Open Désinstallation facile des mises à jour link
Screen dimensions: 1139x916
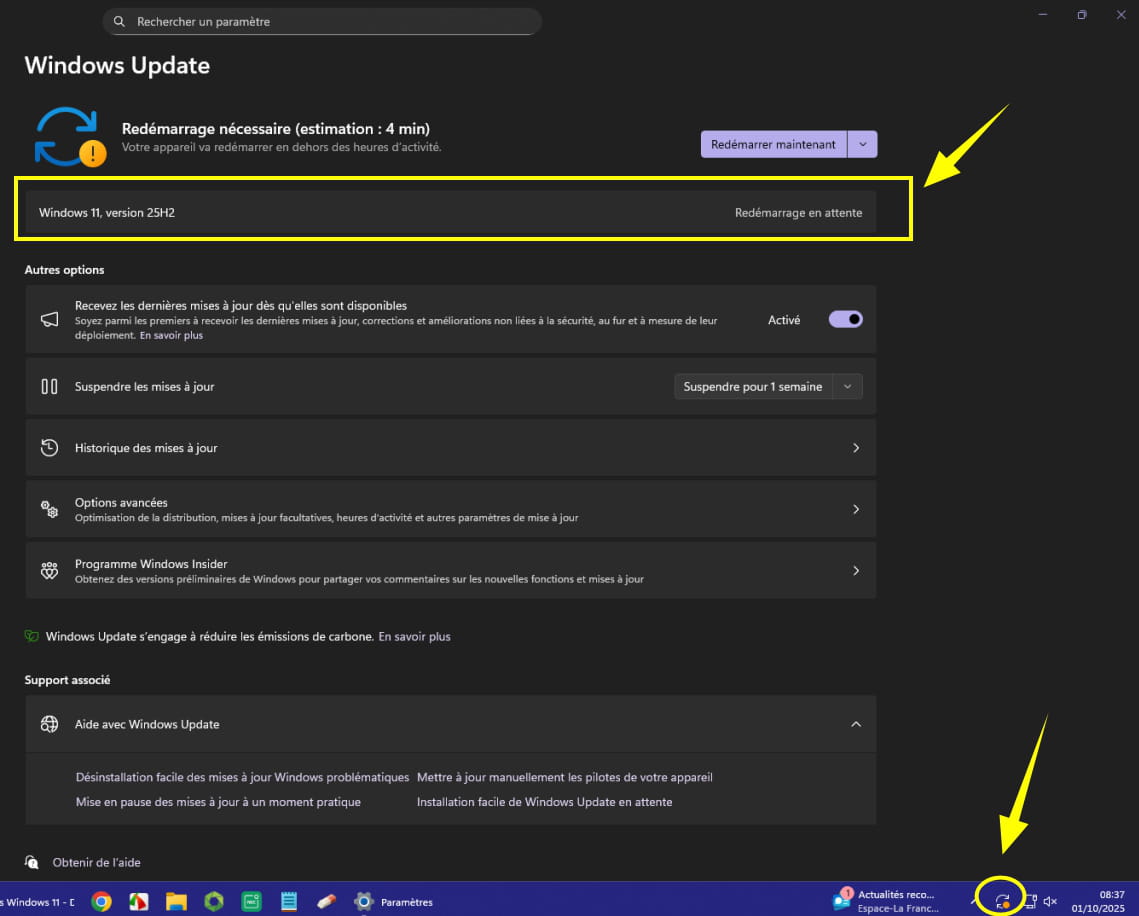[x=242, y=777]
